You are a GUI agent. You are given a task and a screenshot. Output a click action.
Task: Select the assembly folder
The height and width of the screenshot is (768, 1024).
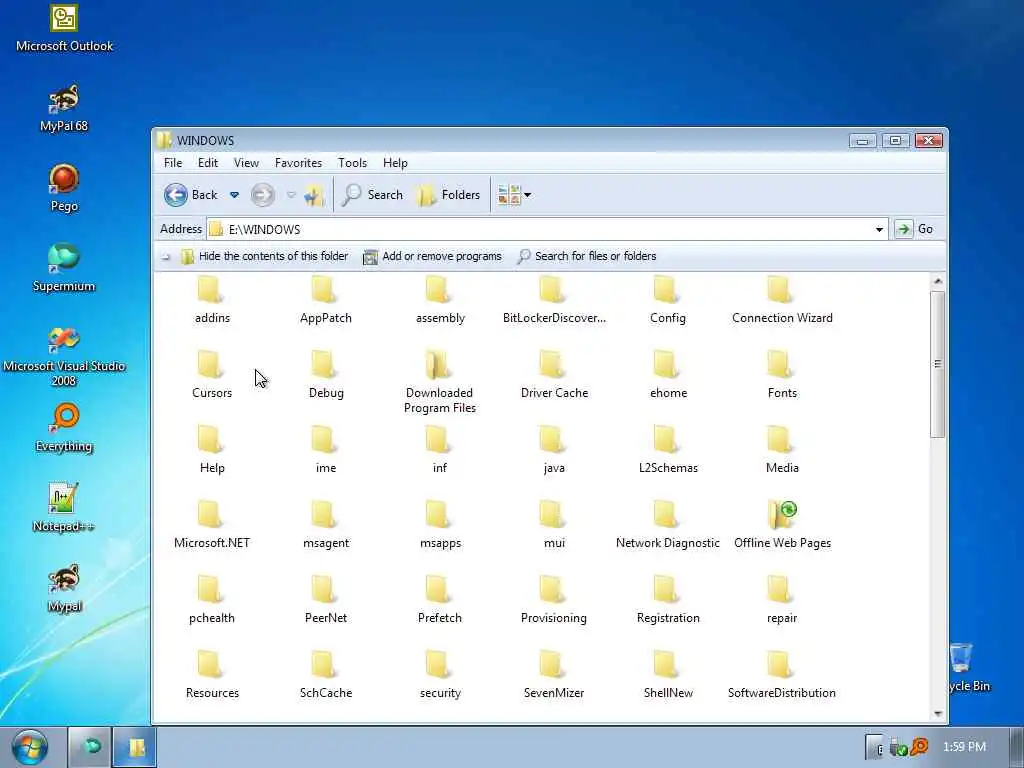(x=440, y=300)
